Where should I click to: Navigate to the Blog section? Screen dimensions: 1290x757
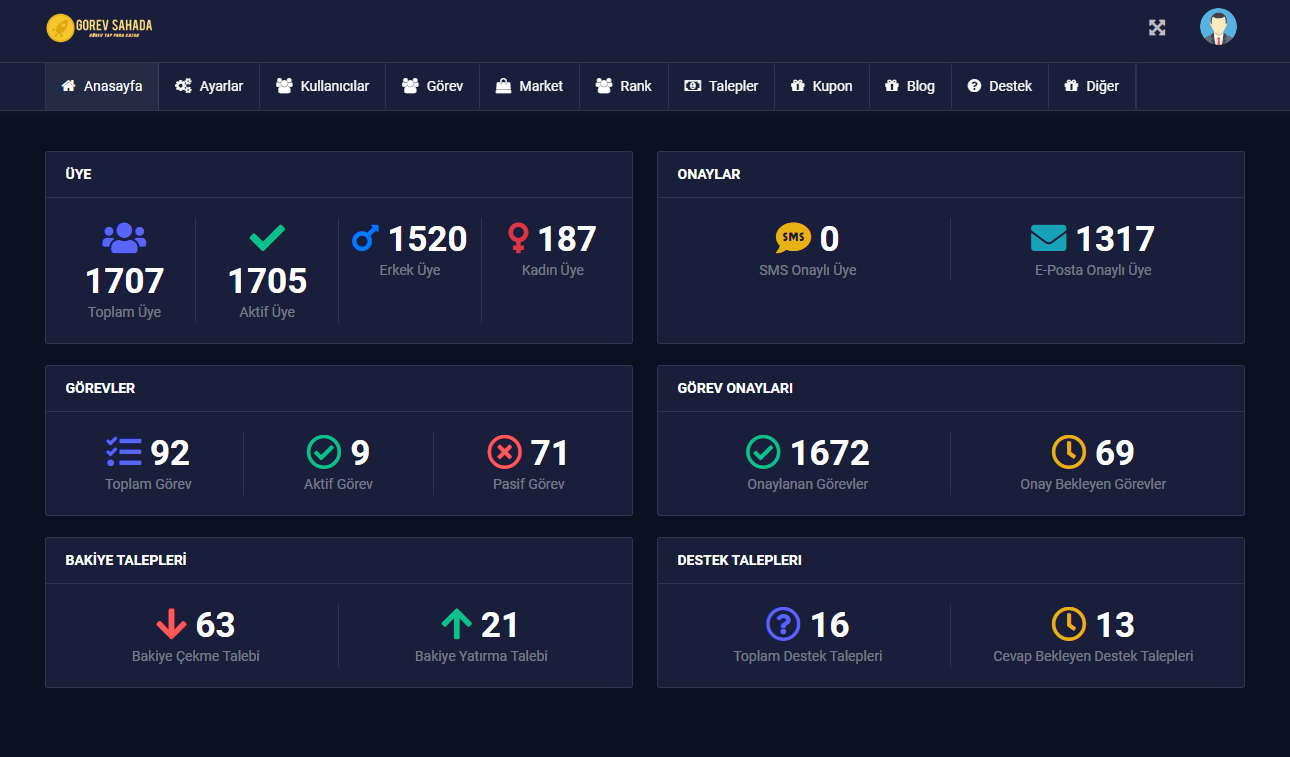point(910,86)
